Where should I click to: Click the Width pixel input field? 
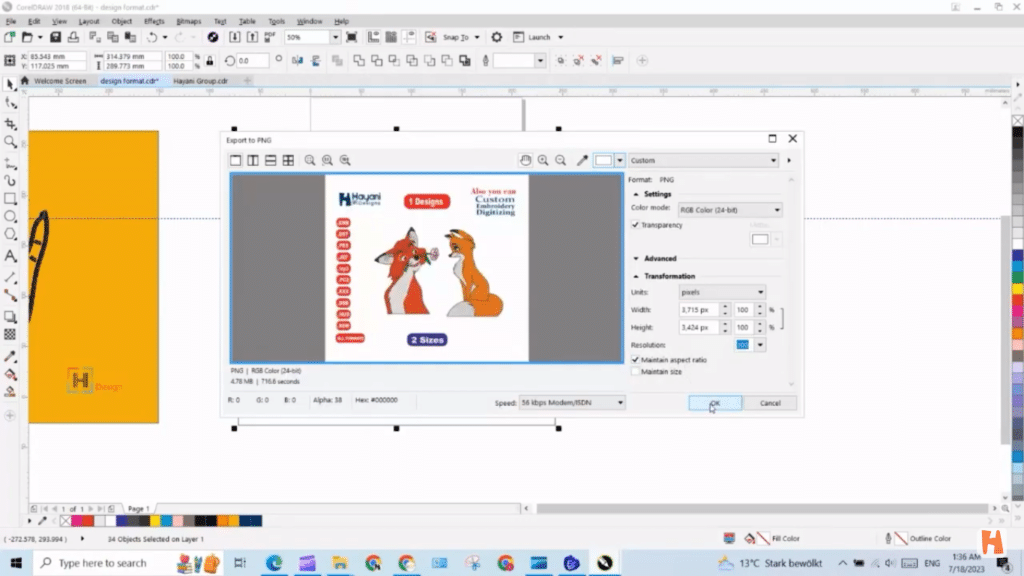(698, 310)
